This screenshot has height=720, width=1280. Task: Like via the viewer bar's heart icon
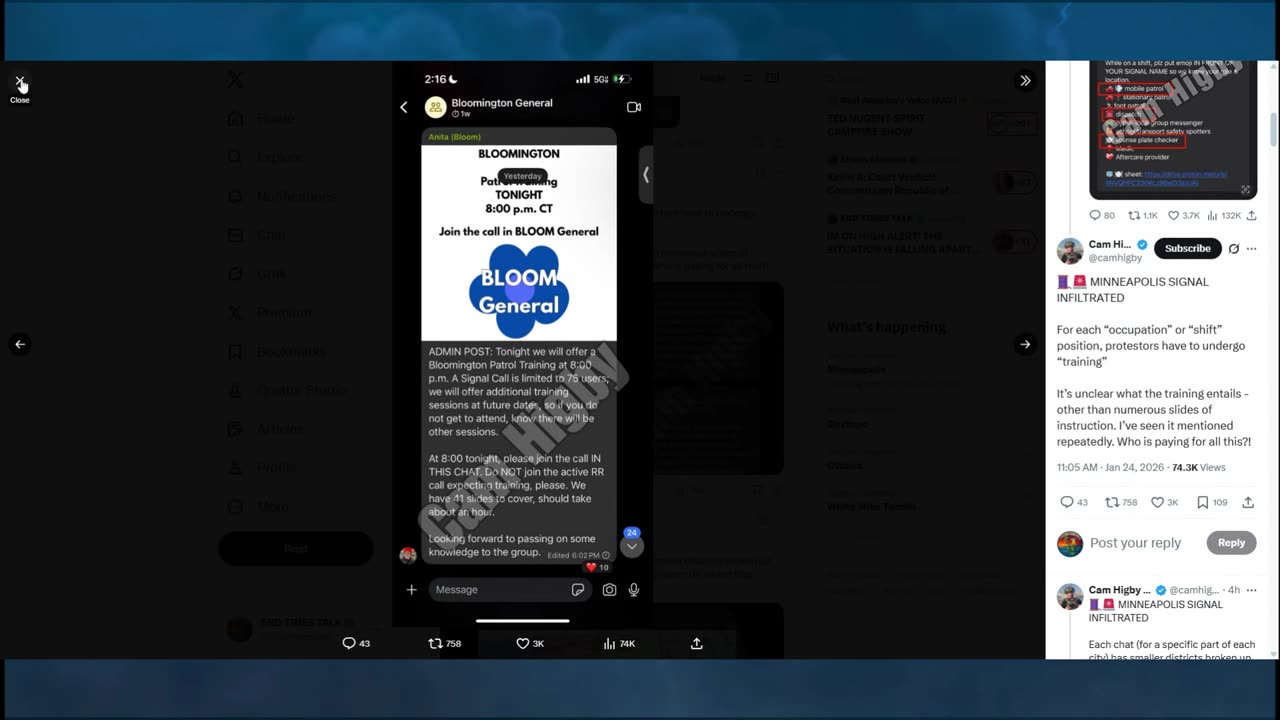point(530,643)
